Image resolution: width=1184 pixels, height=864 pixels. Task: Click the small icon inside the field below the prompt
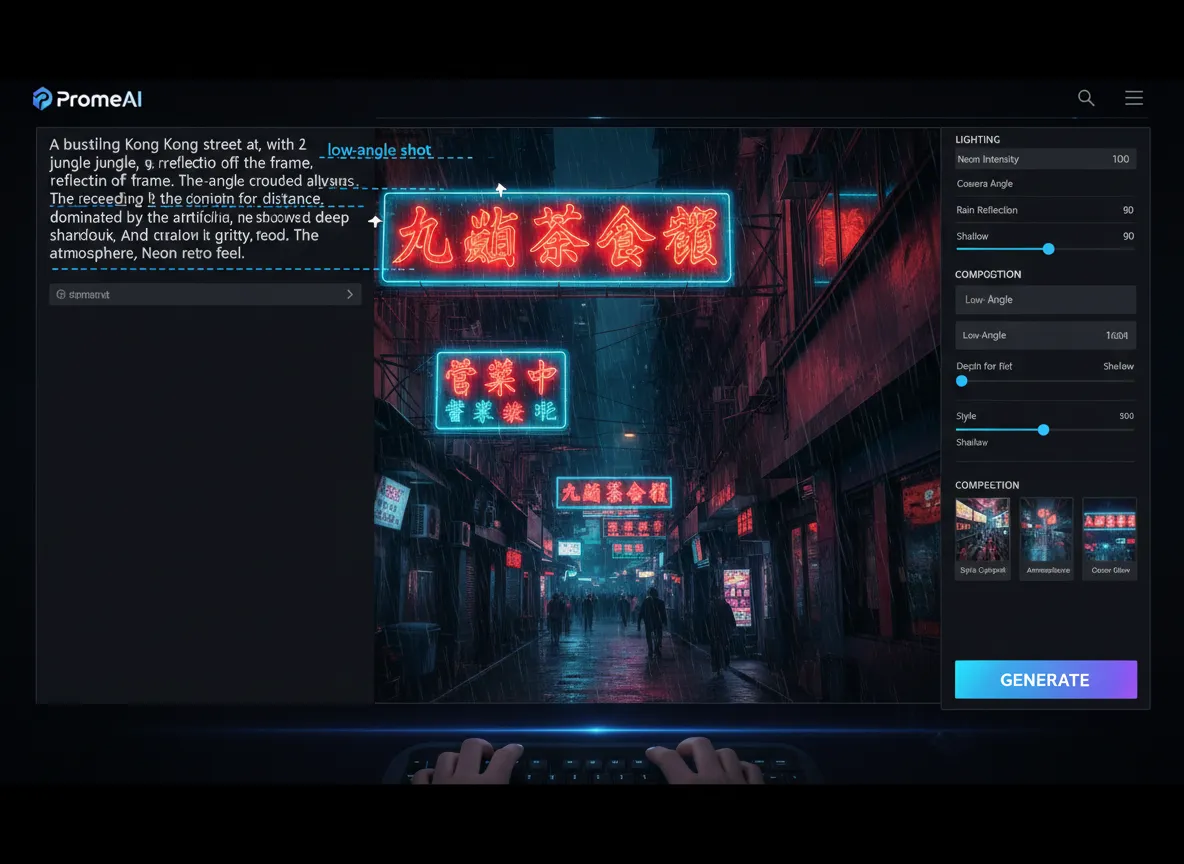(61, 295)
